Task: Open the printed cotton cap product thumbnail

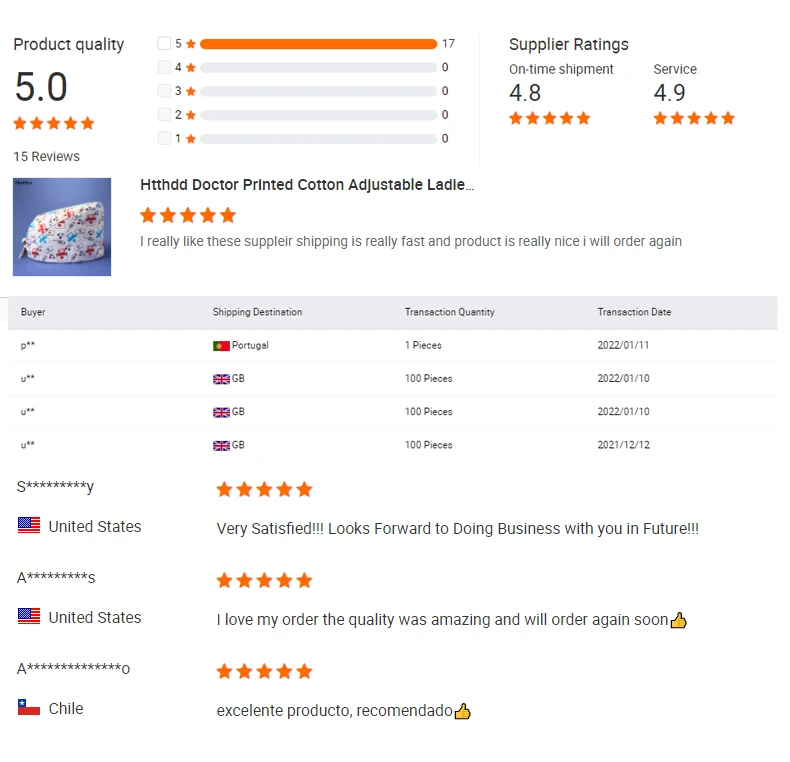Action: pos(62,227)
